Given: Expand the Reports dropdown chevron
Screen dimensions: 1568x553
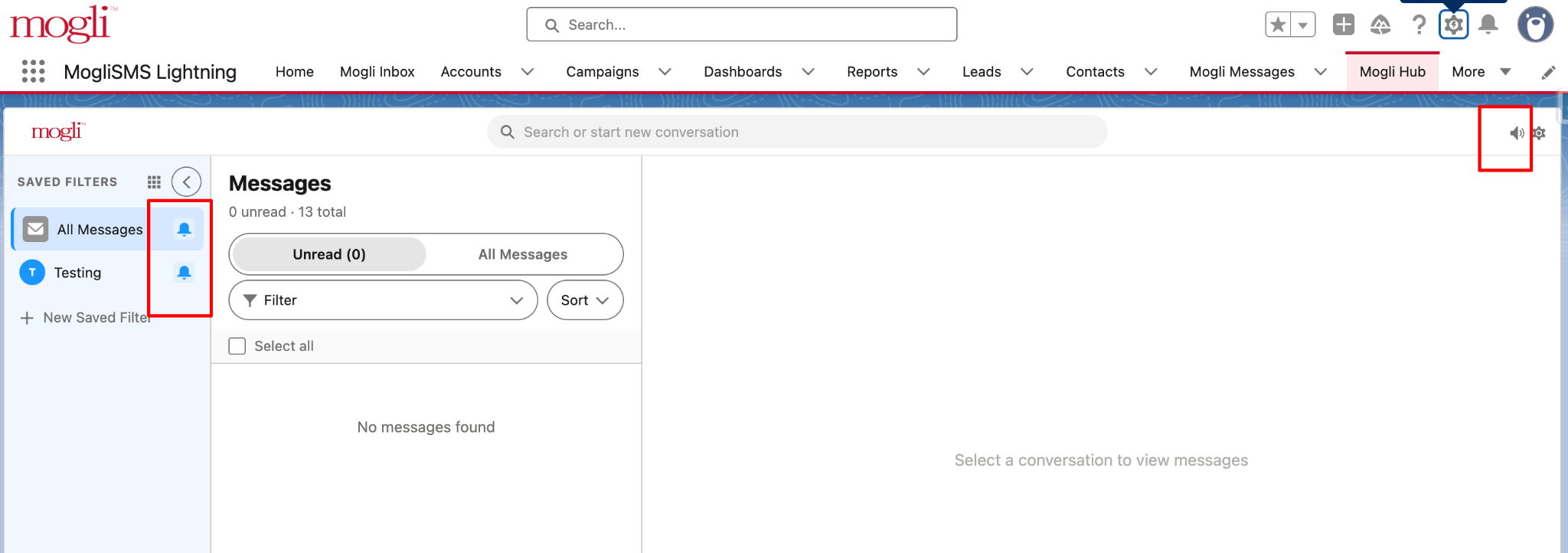Looking at the screenshot, I should 924,72.
